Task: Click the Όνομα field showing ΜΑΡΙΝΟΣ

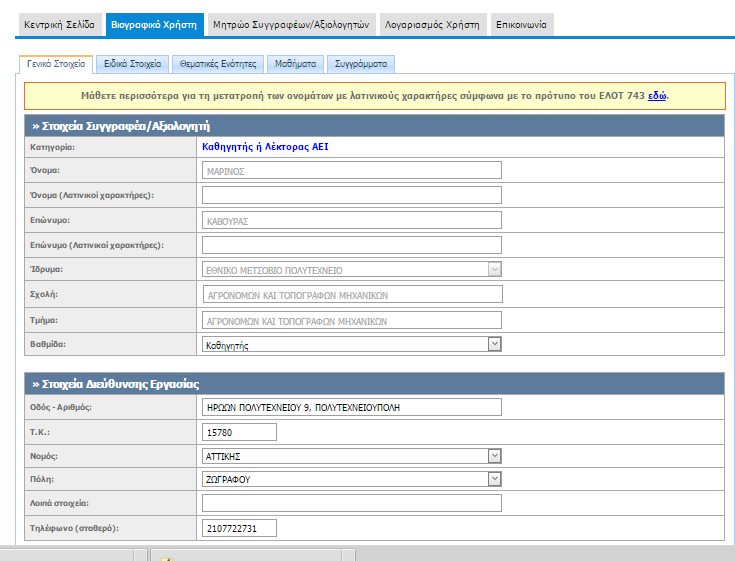Action: pos(352,170)
